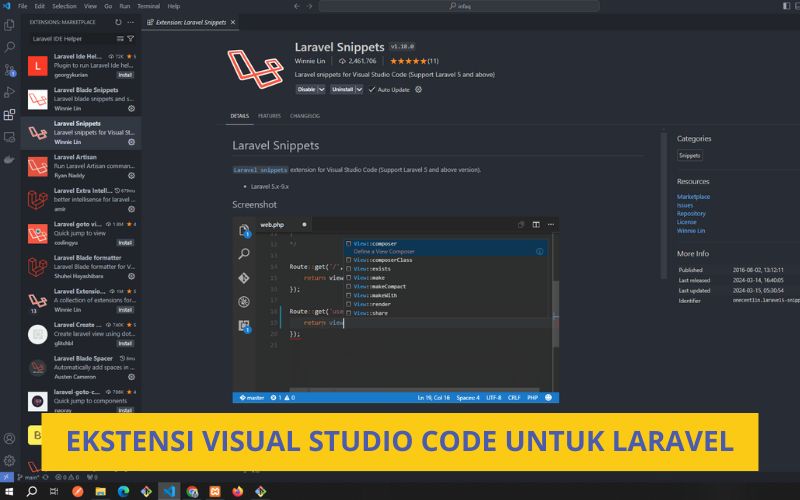Viewport: 800px width, 500px height.
Task: Open gear menu for Laravel Blade Snippets
Action: [x=131, y=108]
